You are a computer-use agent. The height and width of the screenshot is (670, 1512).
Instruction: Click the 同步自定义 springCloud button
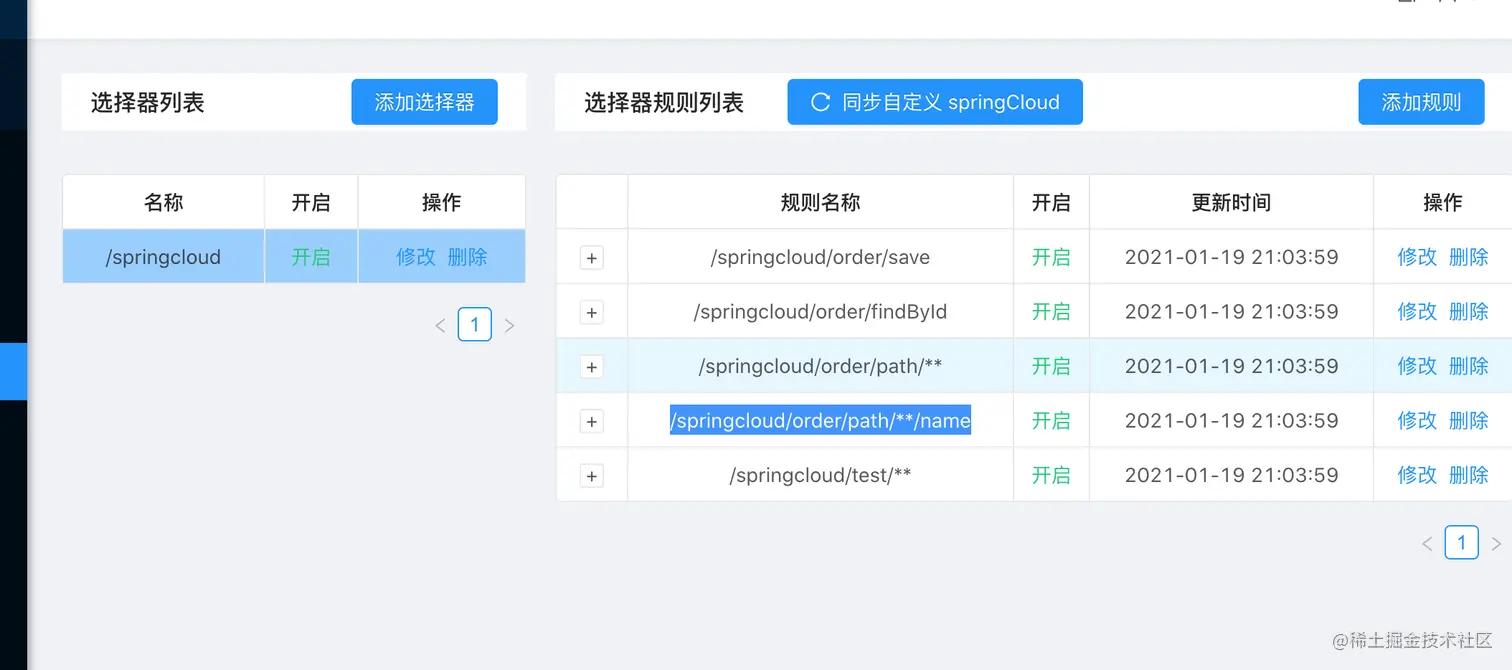[935, 102]
